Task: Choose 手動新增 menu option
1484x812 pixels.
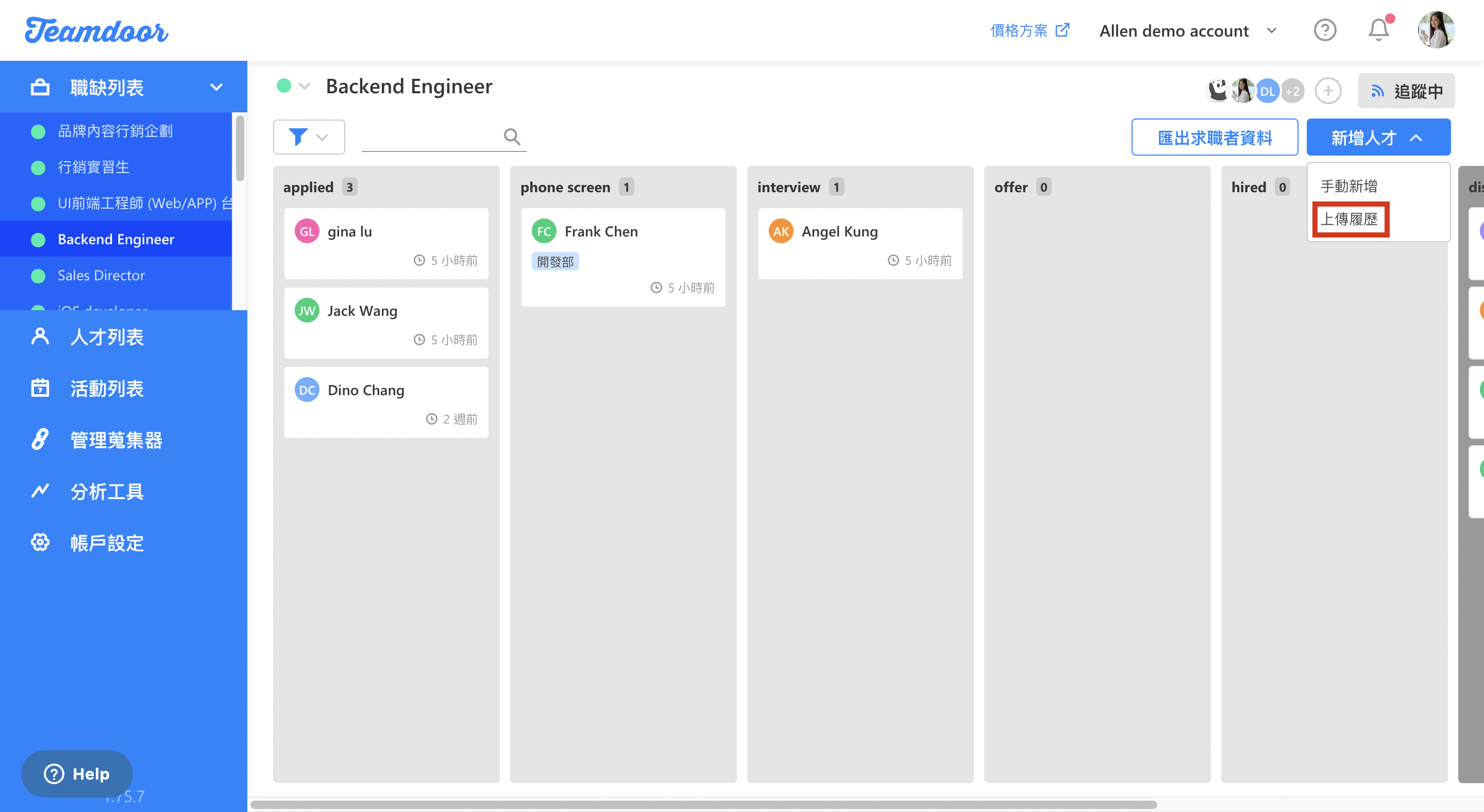Action: click(x=1348, y=186)
